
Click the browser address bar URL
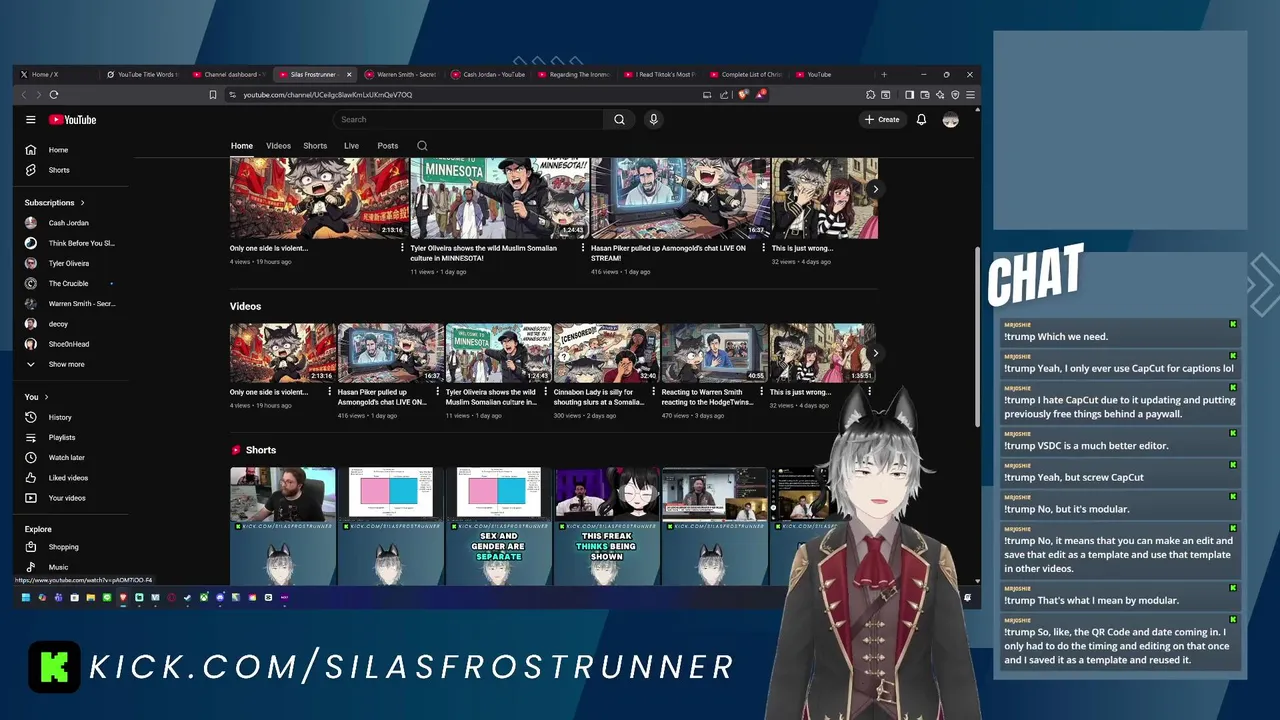327,95
